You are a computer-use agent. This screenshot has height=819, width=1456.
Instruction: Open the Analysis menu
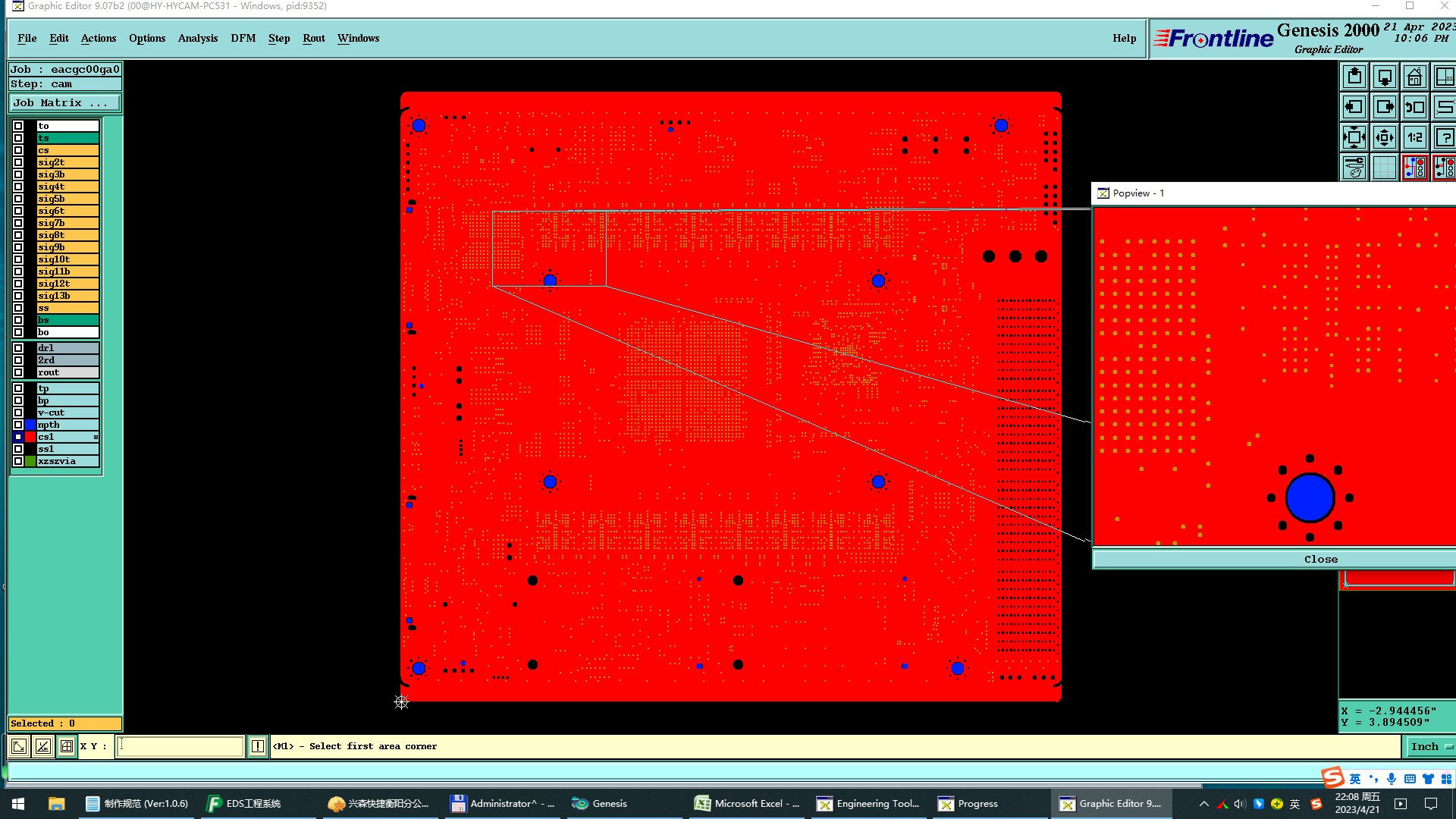(x=197, y=38)
